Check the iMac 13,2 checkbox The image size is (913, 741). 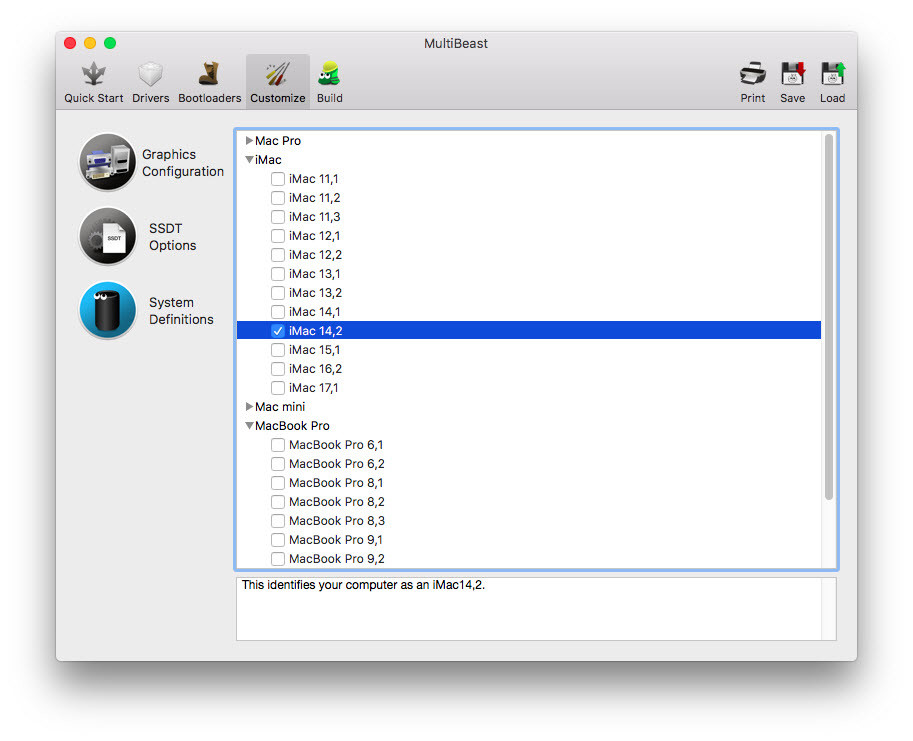278,293
